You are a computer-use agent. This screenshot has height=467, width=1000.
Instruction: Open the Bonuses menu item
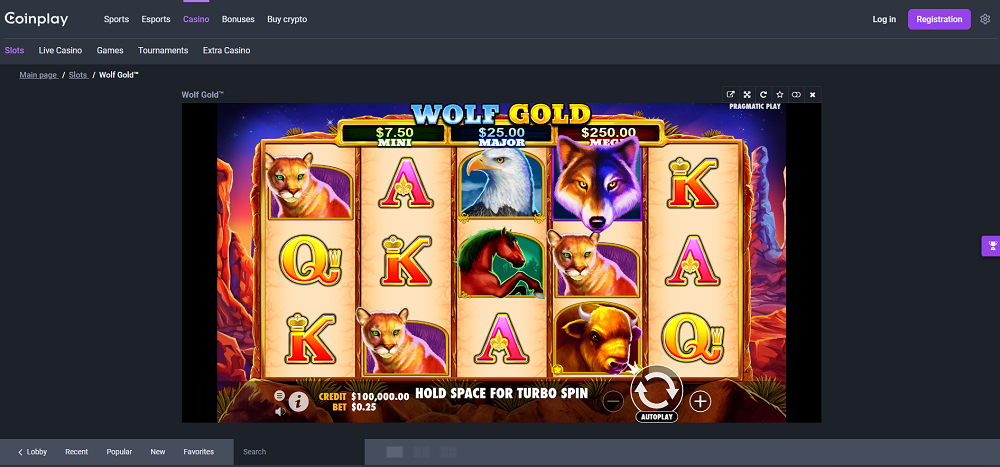coord(238,19)
